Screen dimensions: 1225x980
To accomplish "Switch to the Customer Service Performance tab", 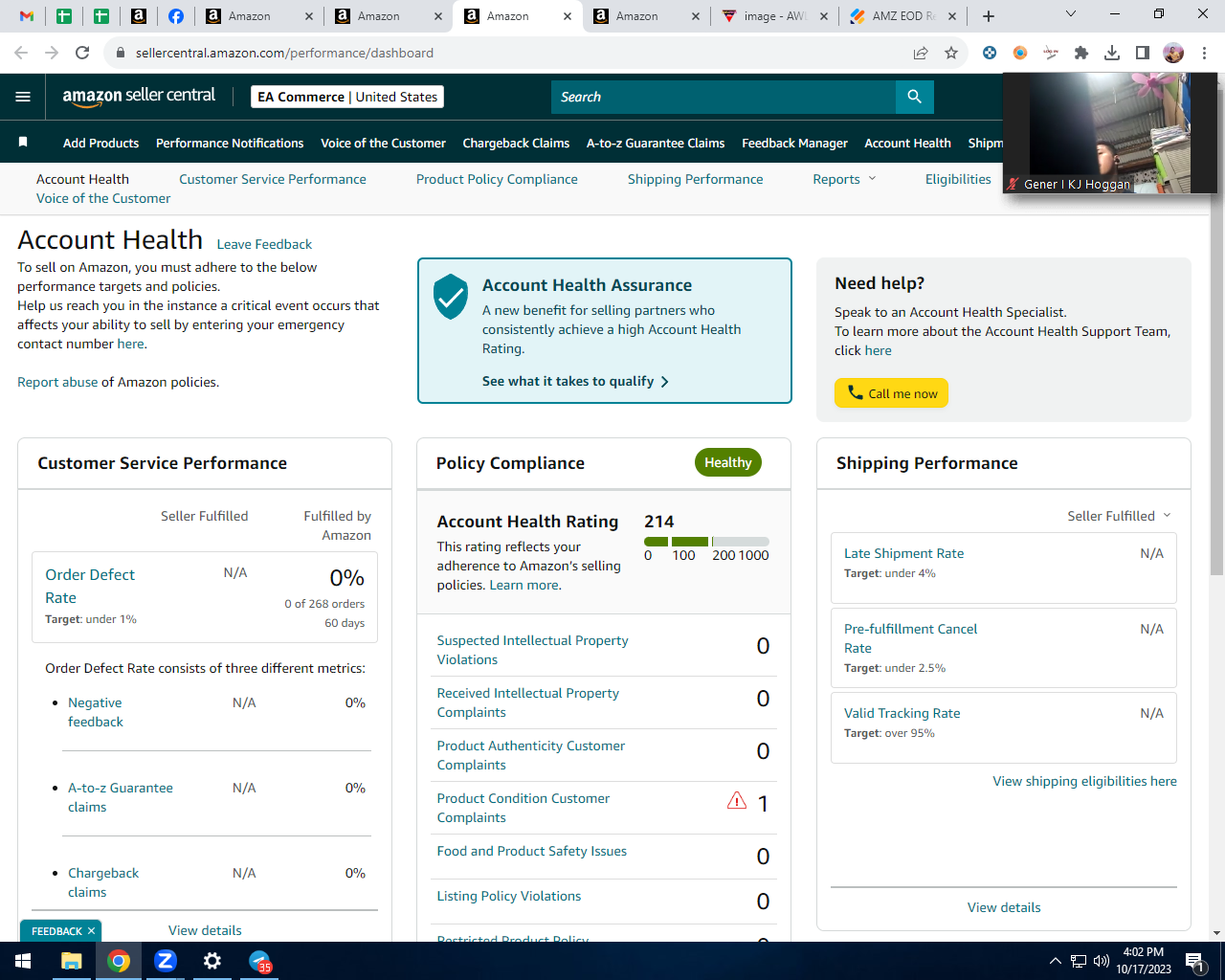I will point(273,179).
